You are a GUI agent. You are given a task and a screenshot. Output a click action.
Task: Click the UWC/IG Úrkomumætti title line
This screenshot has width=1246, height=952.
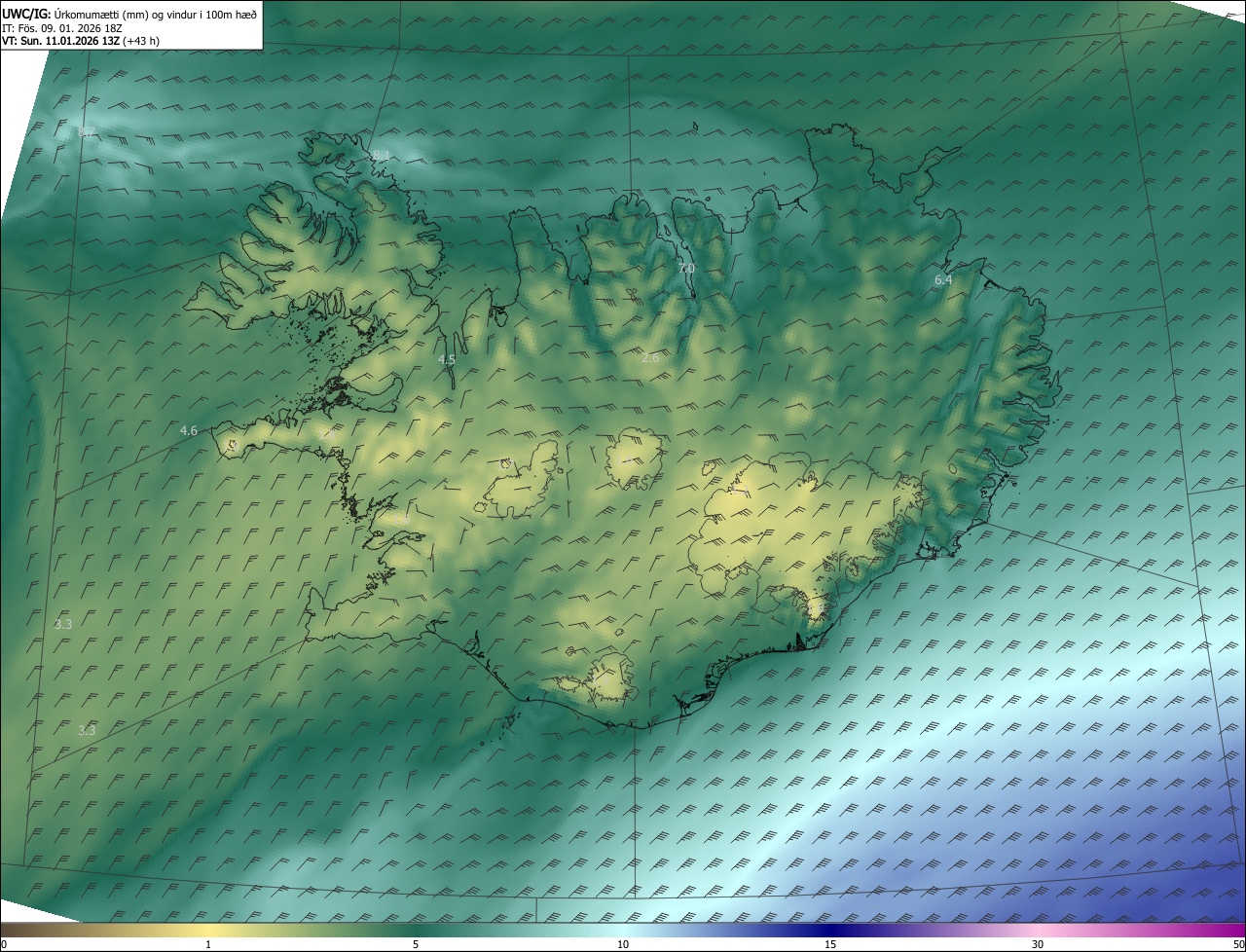click(x=129, y=14)
